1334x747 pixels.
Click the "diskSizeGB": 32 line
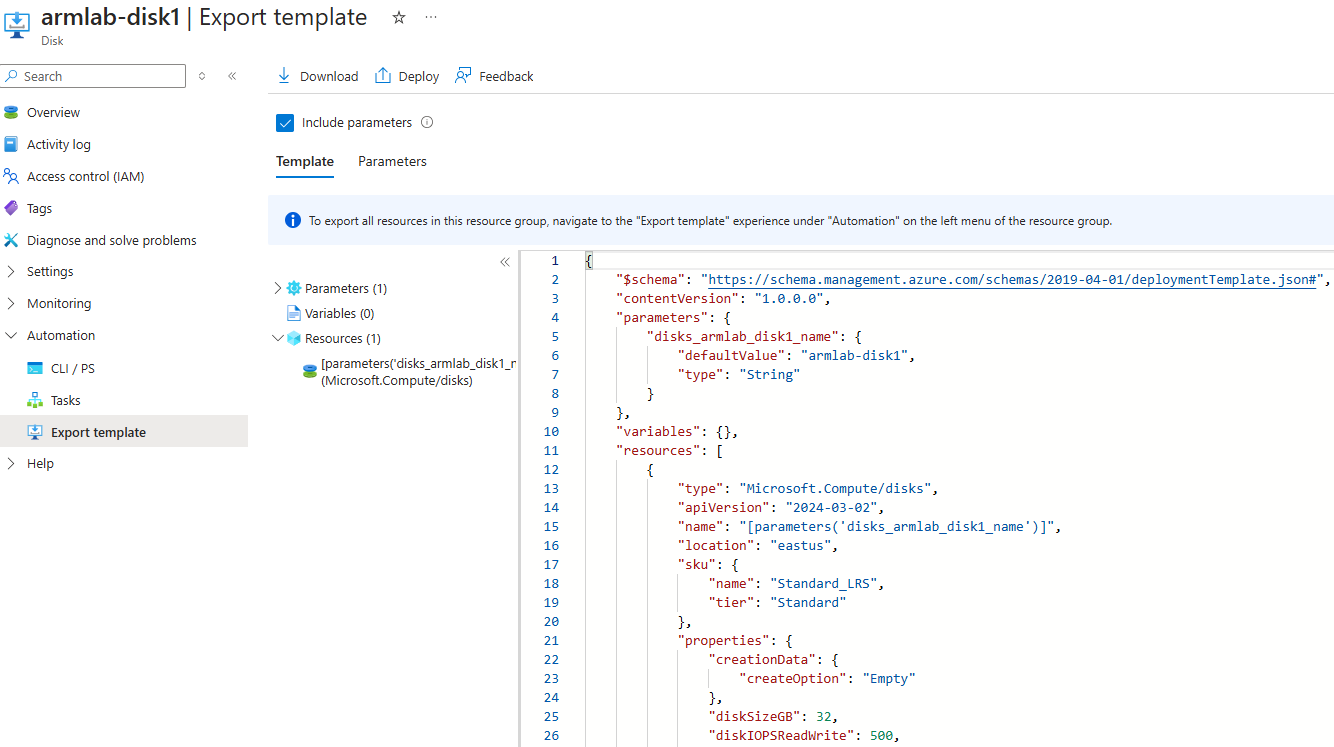(773, 716)
